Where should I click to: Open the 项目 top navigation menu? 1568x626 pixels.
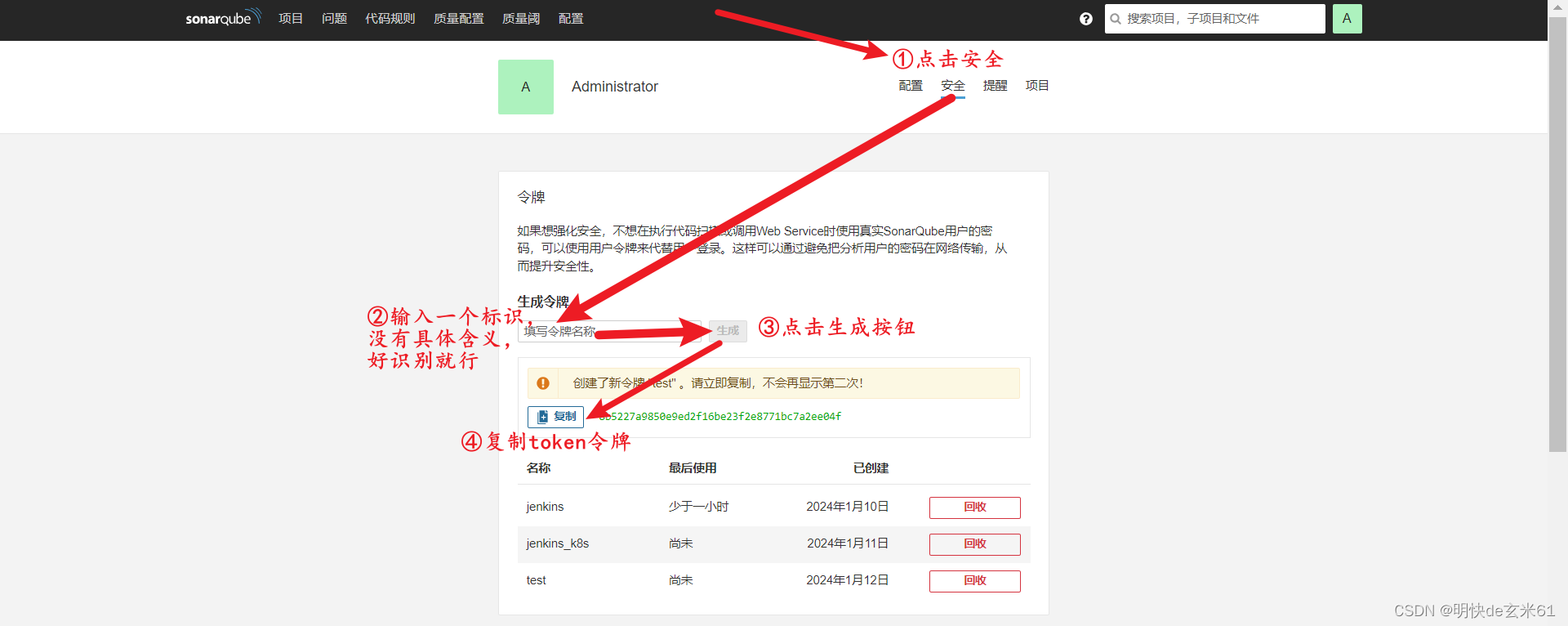pos(291,18)
